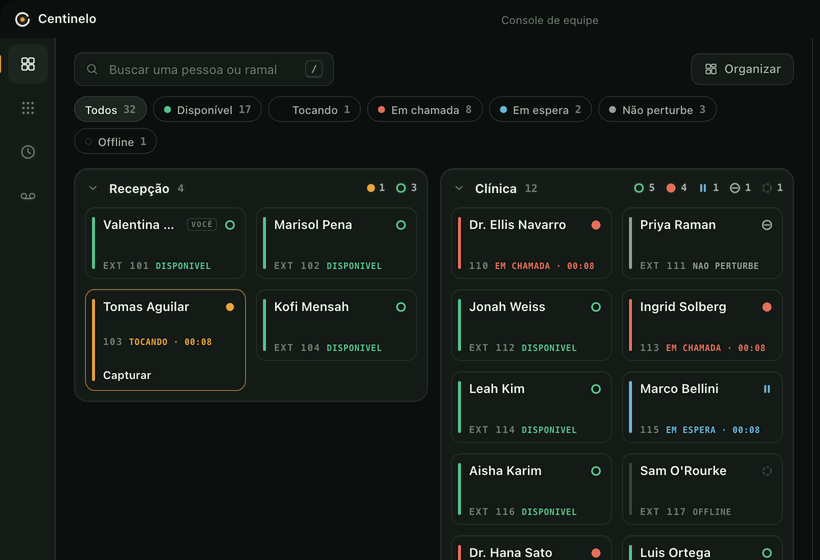Viewport: 820px width, 560px height.
Task: Click '113 EM CHAMADA · 00:08' status line
Action: pyautogui.click(x=702, y=348)
